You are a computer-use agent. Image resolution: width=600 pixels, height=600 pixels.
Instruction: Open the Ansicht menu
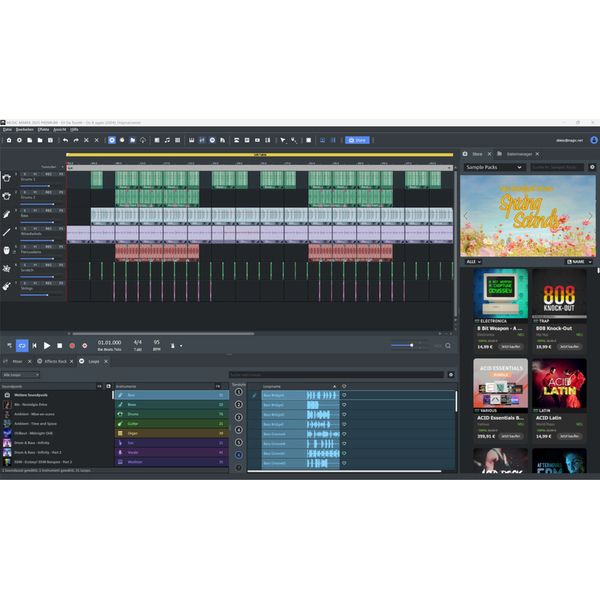click(x=60, y=130)
